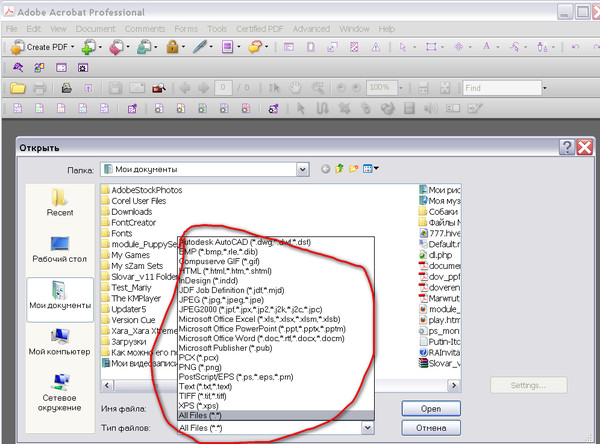Image resolution: width=600 pixels, height=444 pixels.
Task: Select Рабочий стол in places sidebar
Action: 60,248
